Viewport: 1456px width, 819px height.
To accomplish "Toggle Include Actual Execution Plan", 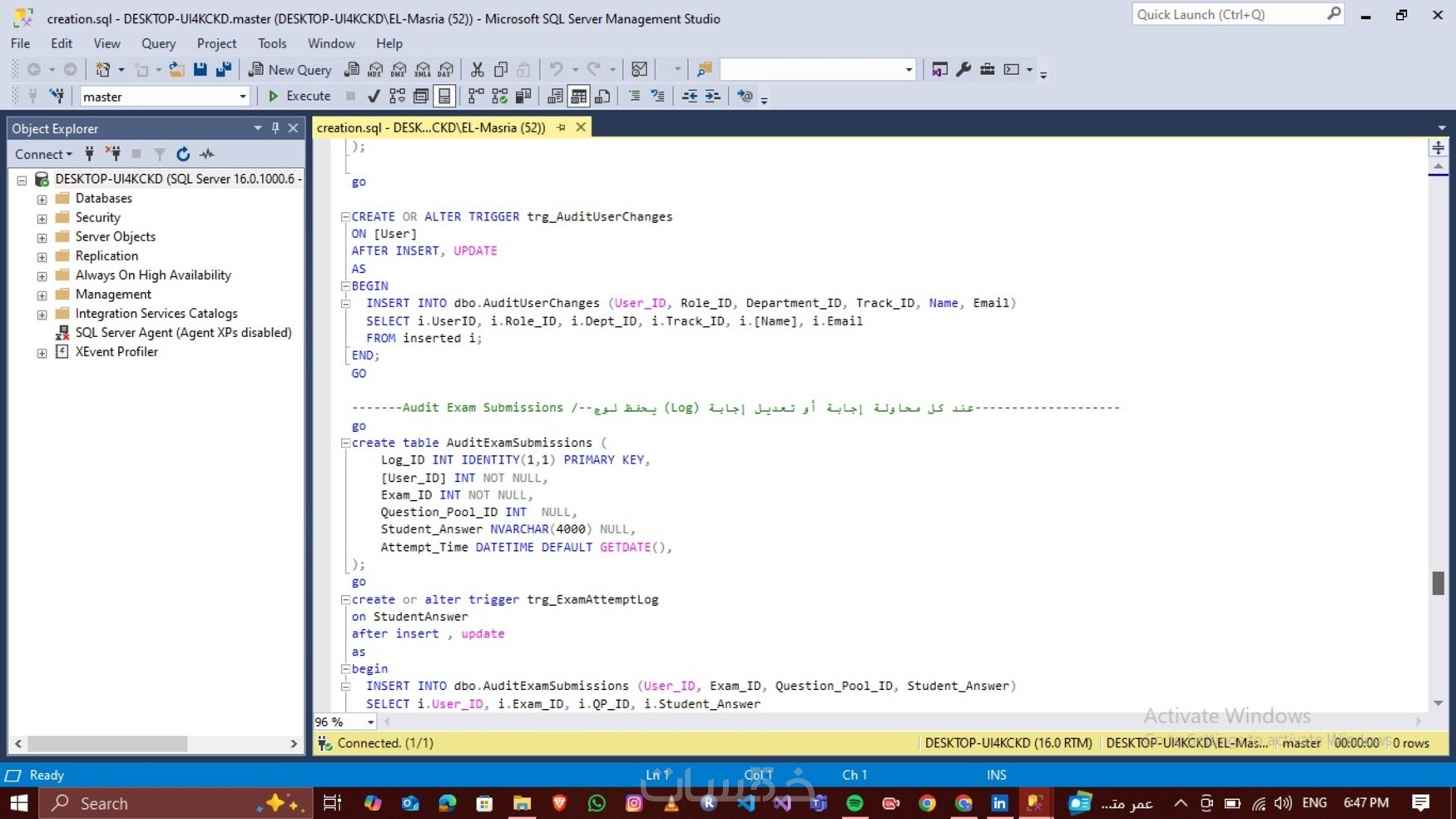I will tap(476, 97).
